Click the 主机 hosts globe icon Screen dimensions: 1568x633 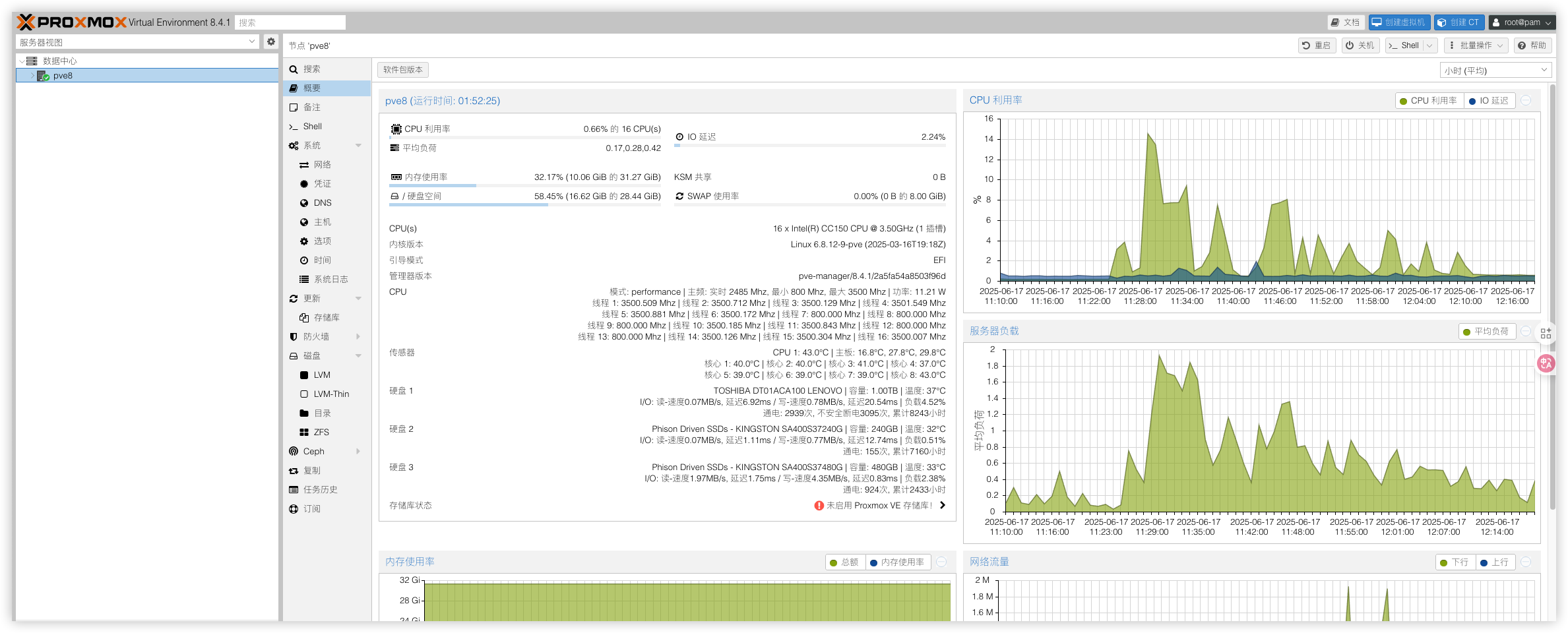pyautogui.click(x=304, y=222)
